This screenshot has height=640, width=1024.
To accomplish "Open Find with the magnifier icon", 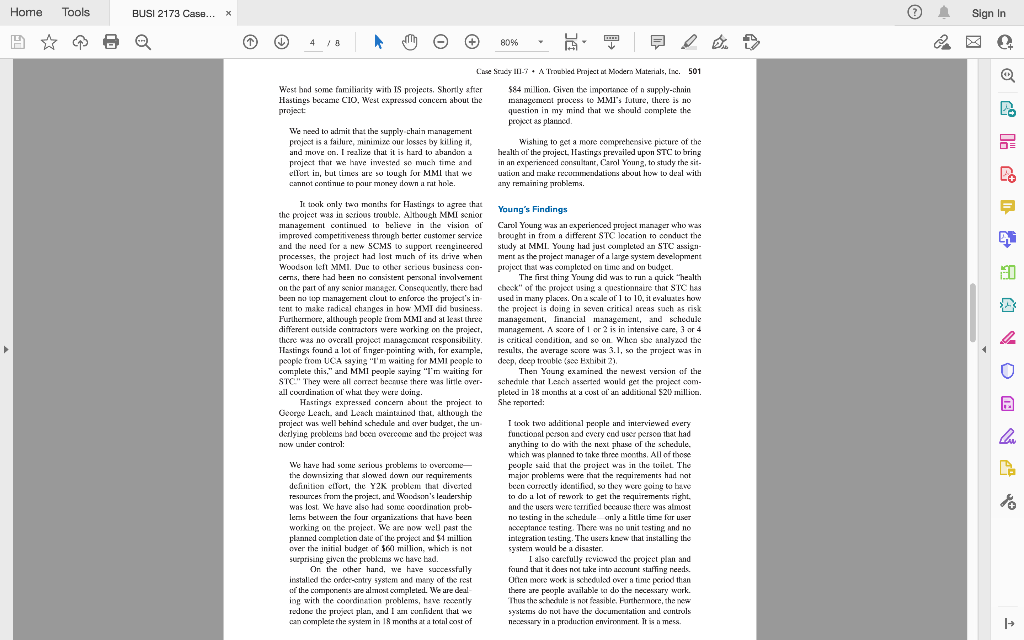I will [142, 42].
